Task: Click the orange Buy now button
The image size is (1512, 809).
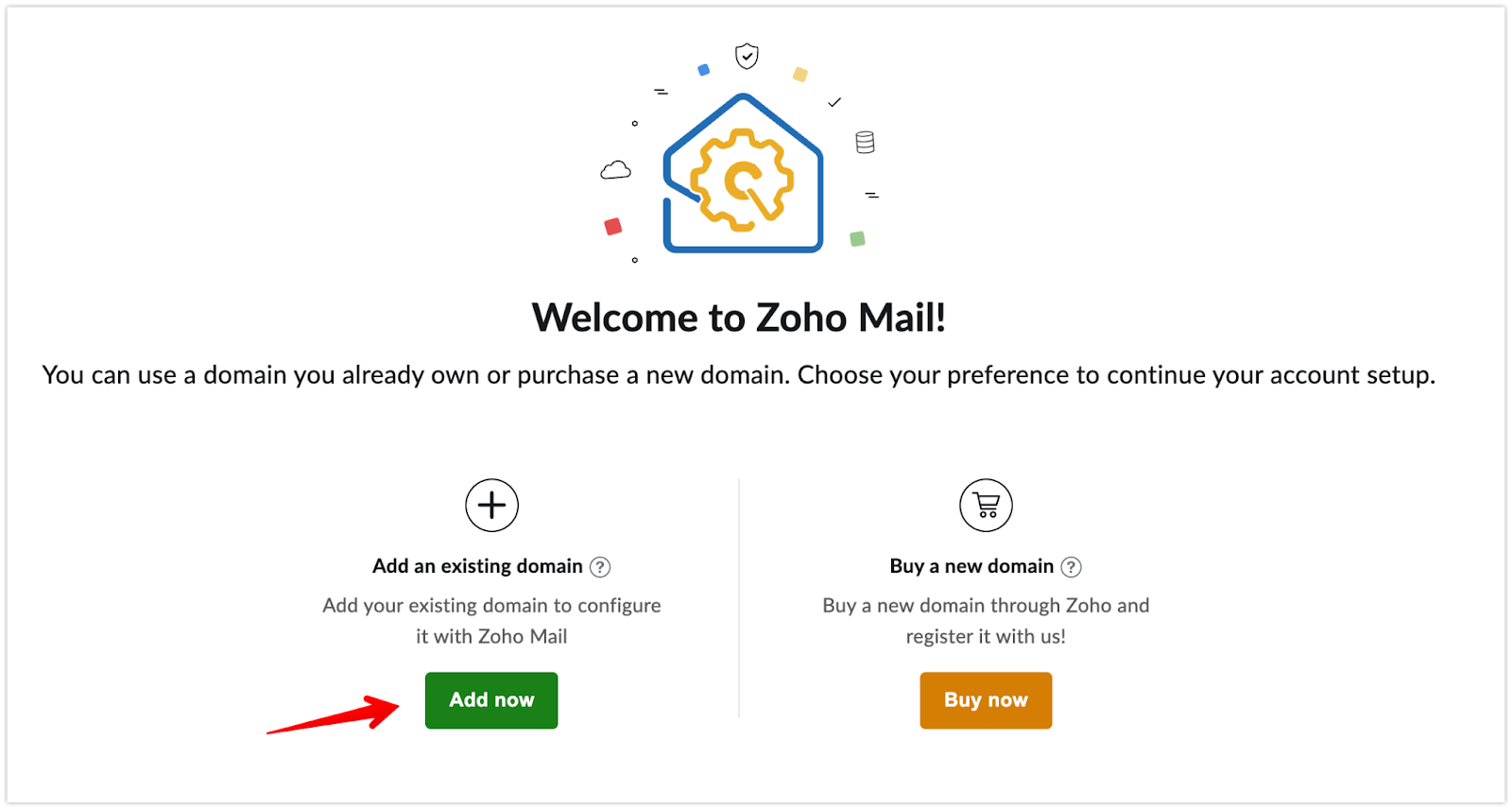Action: 986,700
